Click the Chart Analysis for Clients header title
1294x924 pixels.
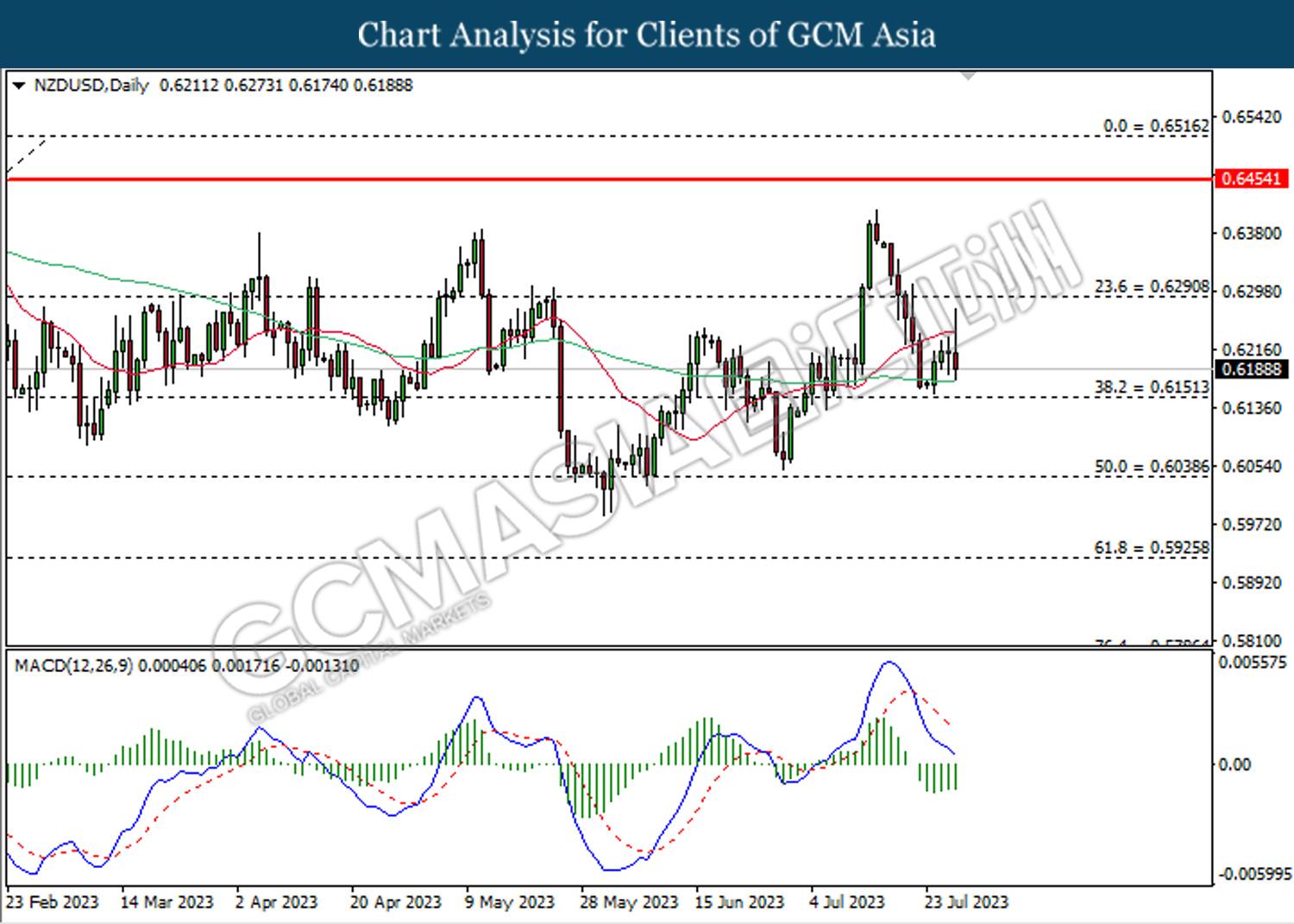pos(647,35)
